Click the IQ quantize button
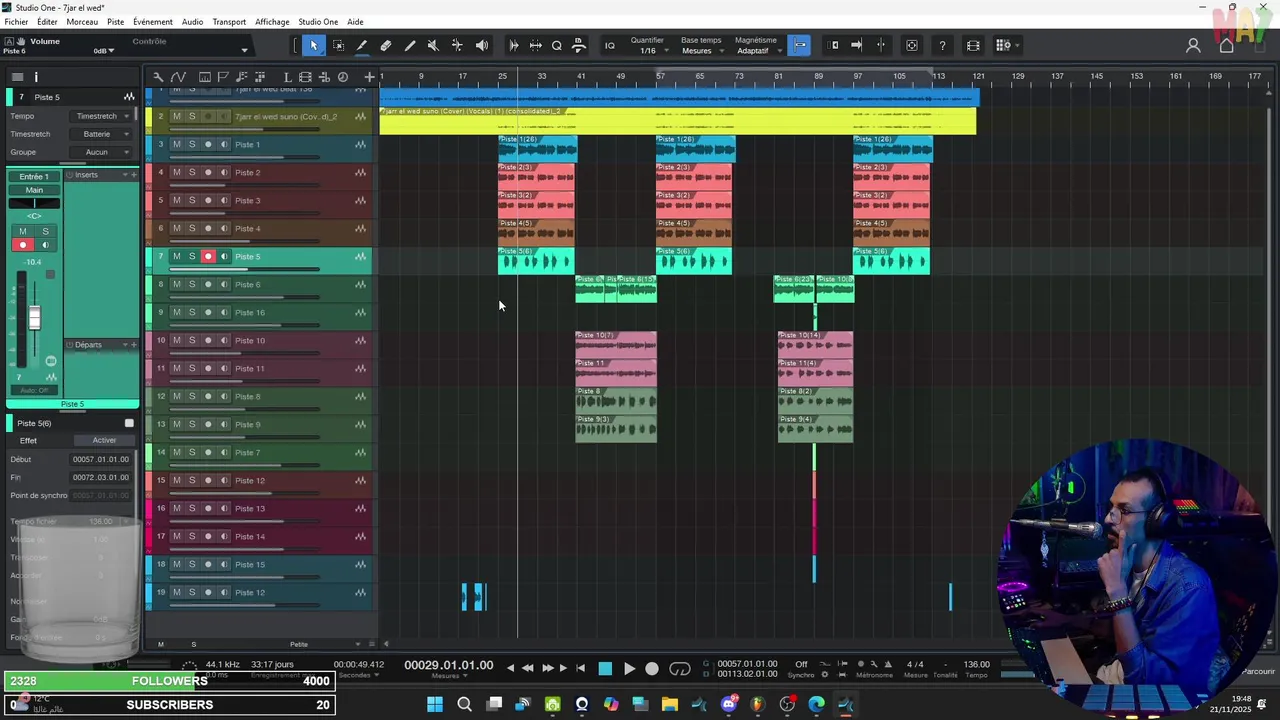 tap(610, 45)
